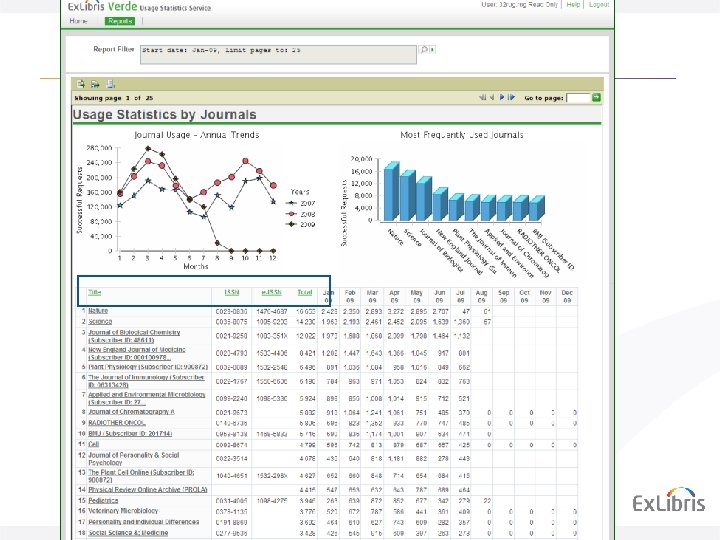Click the green go-to-page arrow button
Image resolution: width=720 pixels, height=540 pixels.
click(596, 97)
